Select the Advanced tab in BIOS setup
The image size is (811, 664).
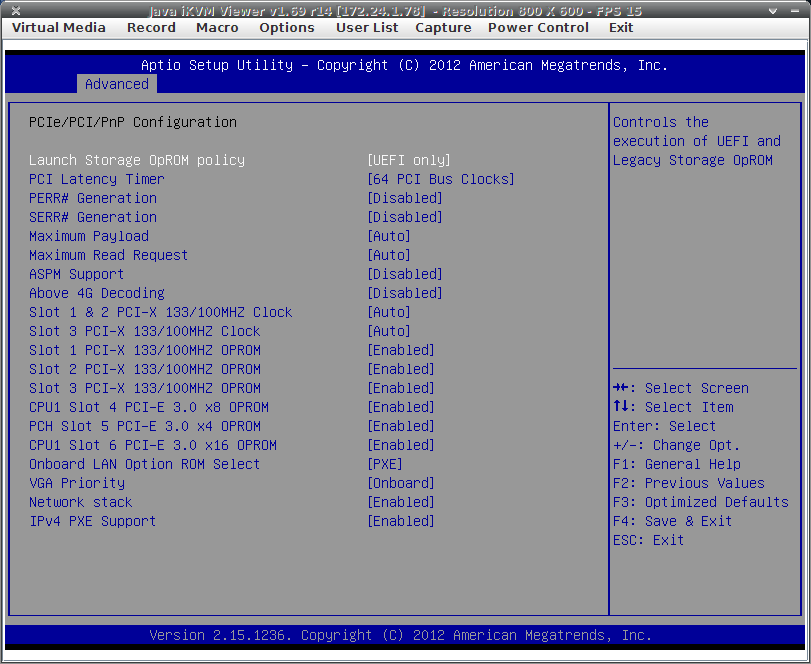[117, 84]
